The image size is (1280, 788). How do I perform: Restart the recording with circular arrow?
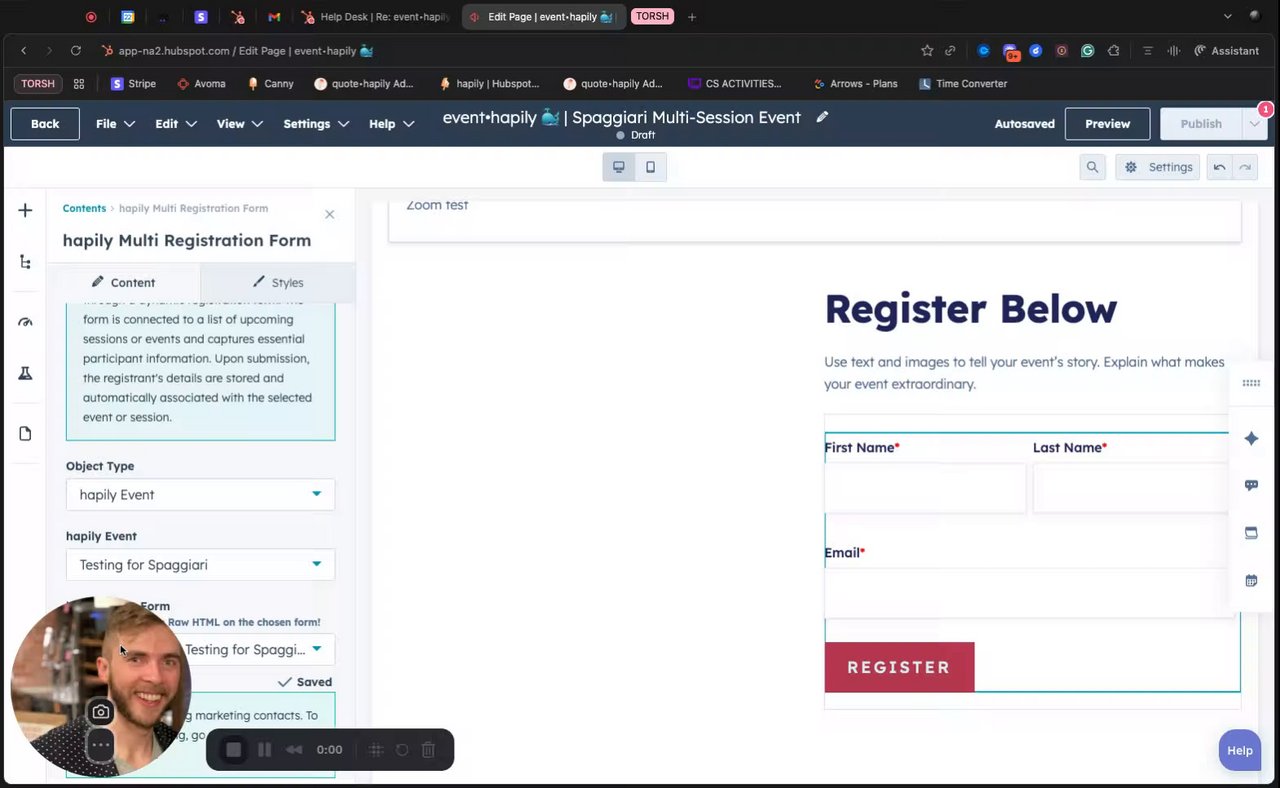pos(402,749)
